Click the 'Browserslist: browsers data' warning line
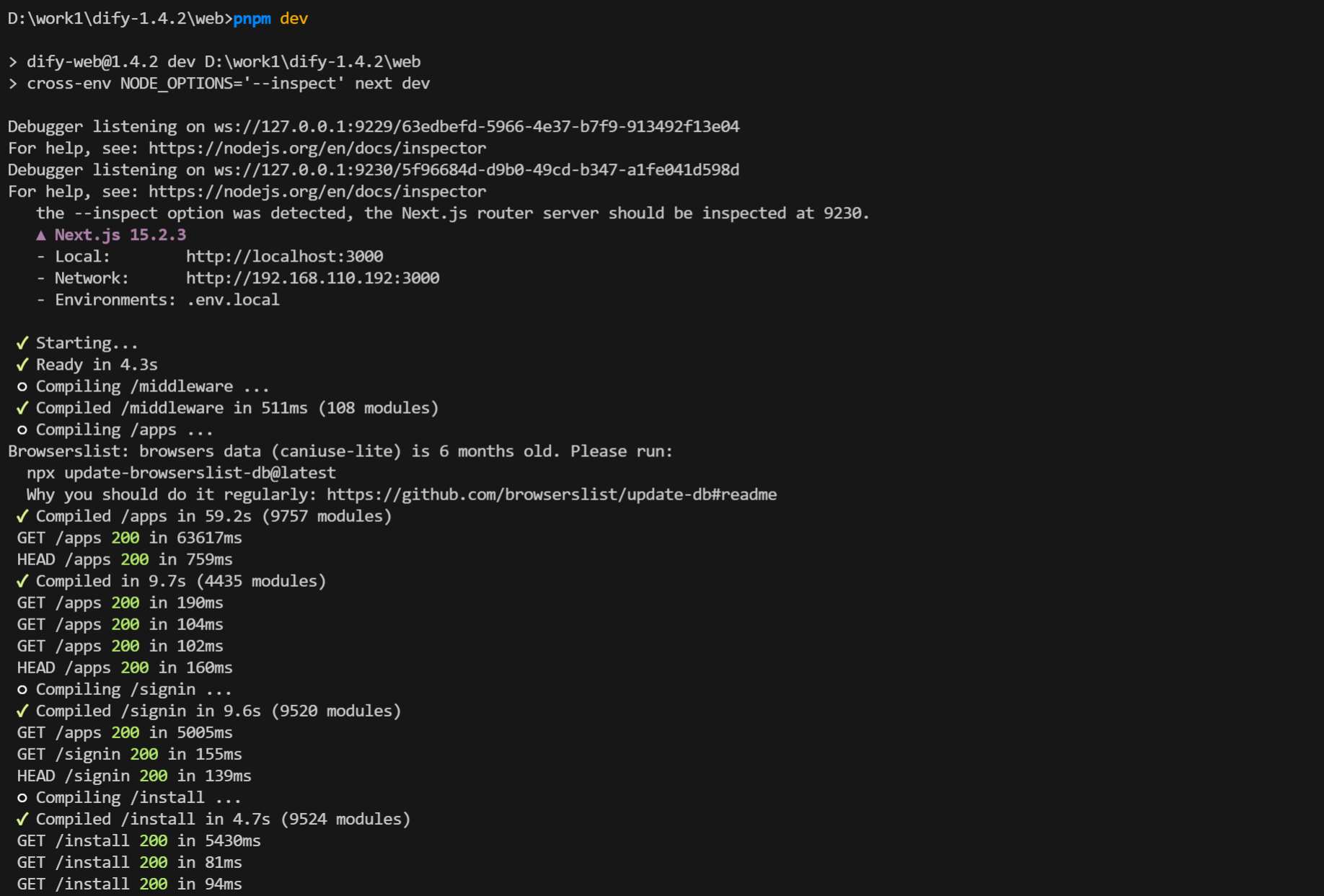Screen dimensions: 1324x896 340,451
